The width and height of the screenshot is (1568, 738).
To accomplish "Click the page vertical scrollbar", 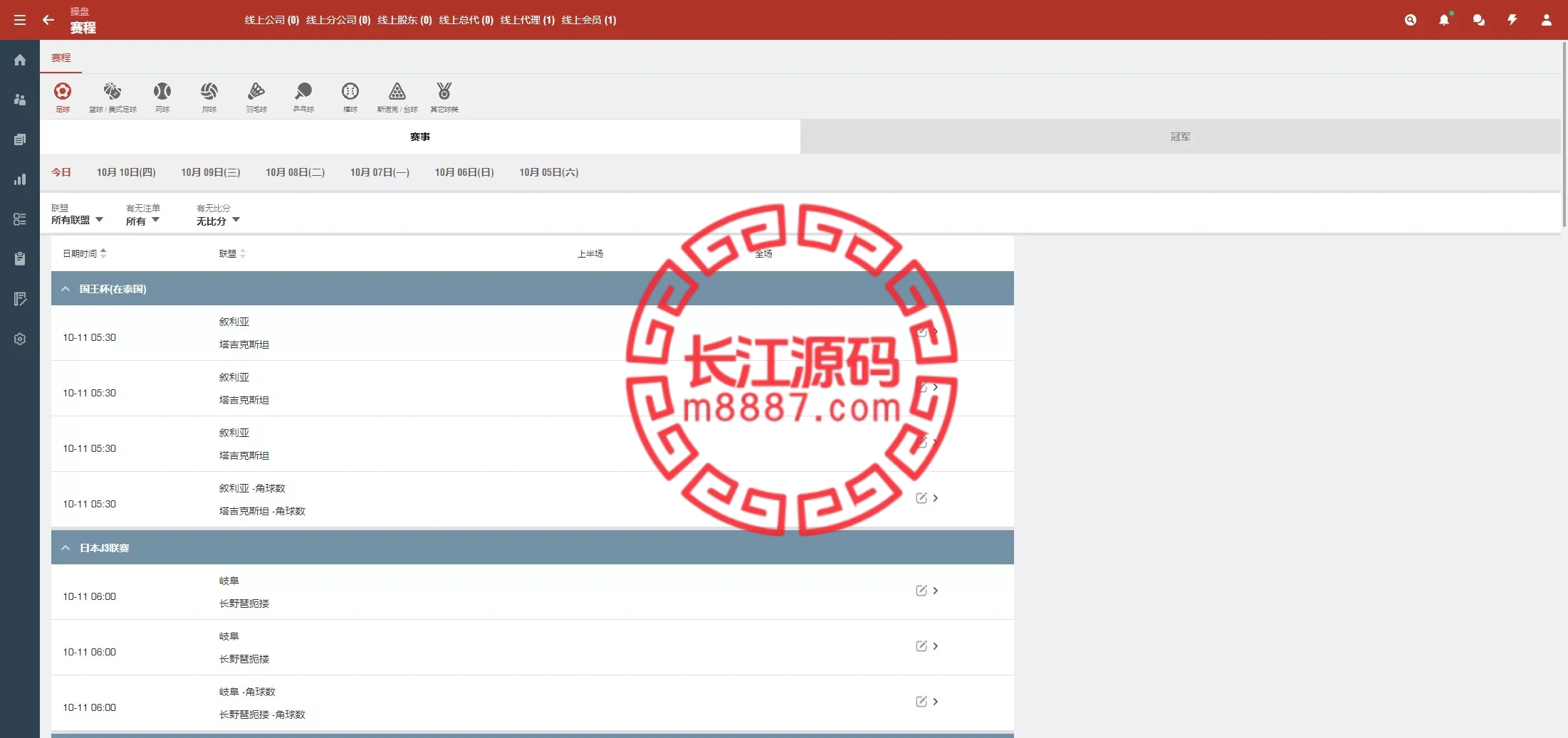I will (x=1564, y=134).
